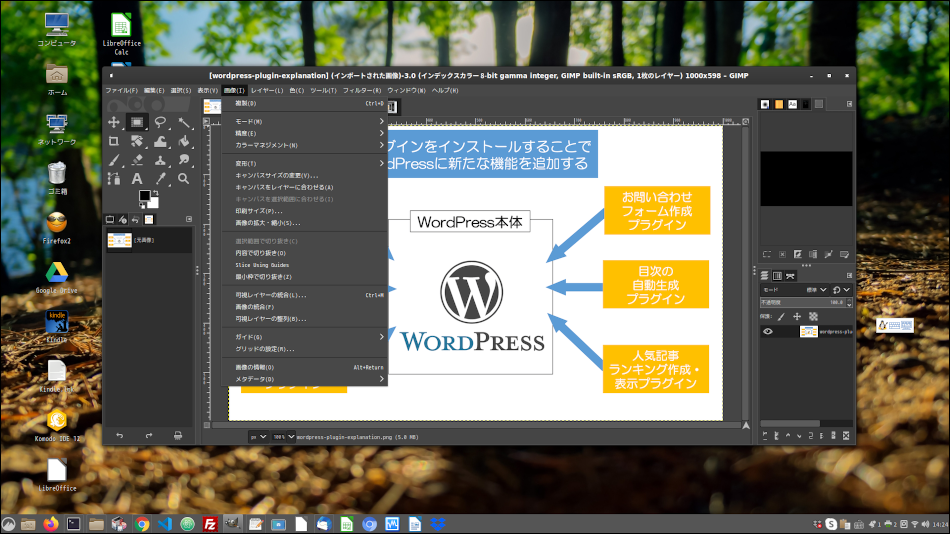
Task: Select the Clone stamp tool
Action: coord(160,160)
